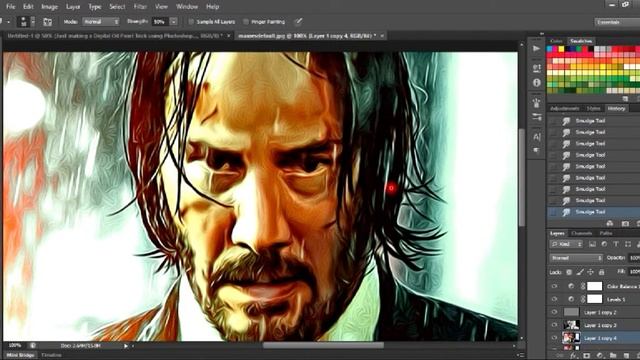Viewport: 640px width, 360px height.
Task: Create new fill or adjustment layer icon
Action: [600, 356]
